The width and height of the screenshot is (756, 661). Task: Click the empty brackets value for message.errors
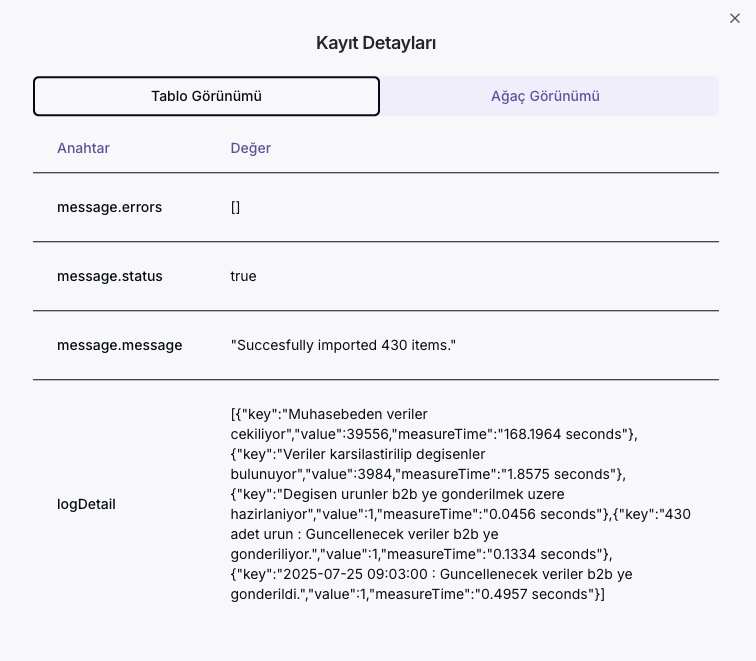coord(235,207)
